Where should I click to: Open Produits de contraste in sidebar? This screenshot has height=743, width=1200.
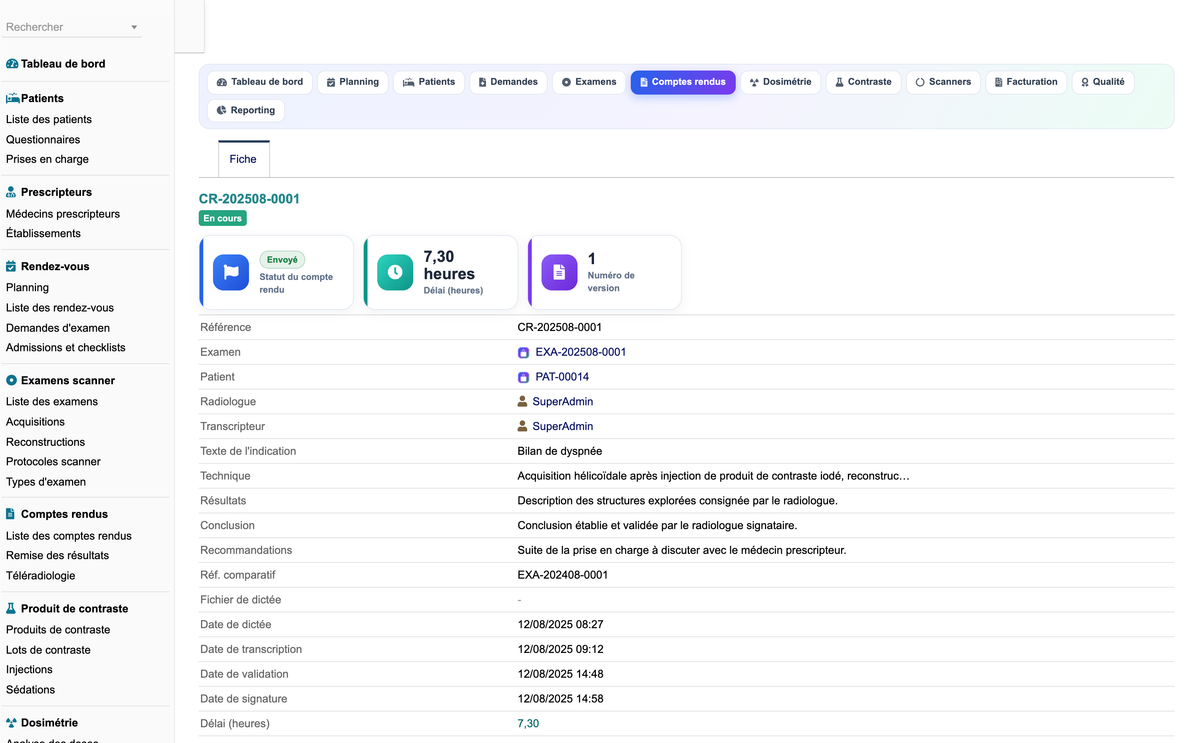coord(58,629)
